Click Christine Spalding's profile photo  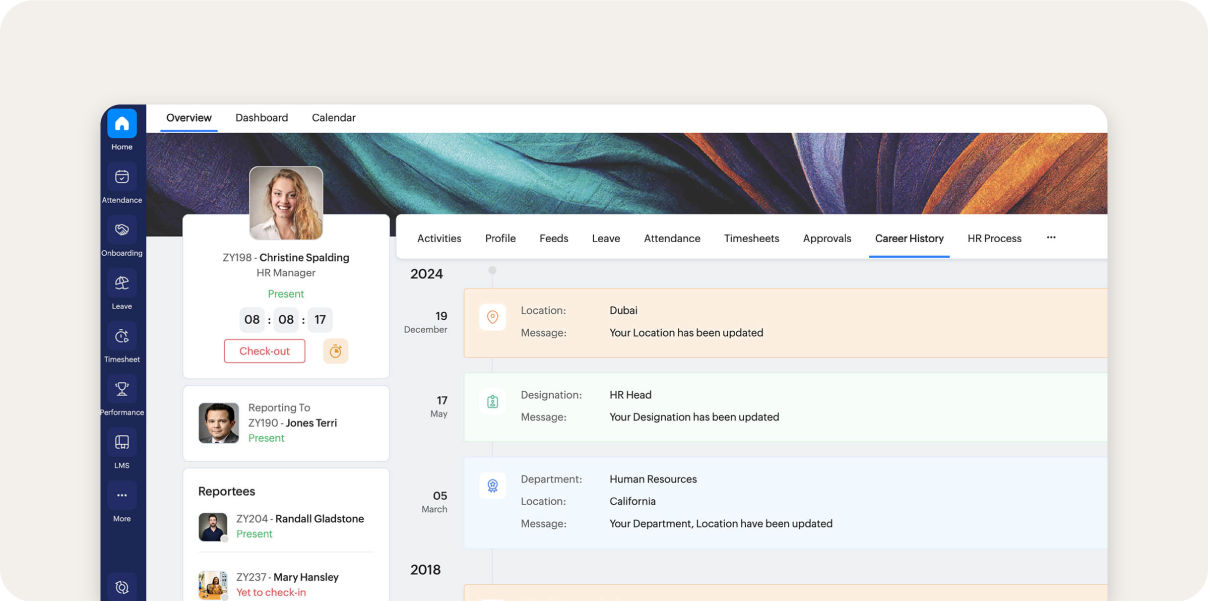[x=286, y=203]
